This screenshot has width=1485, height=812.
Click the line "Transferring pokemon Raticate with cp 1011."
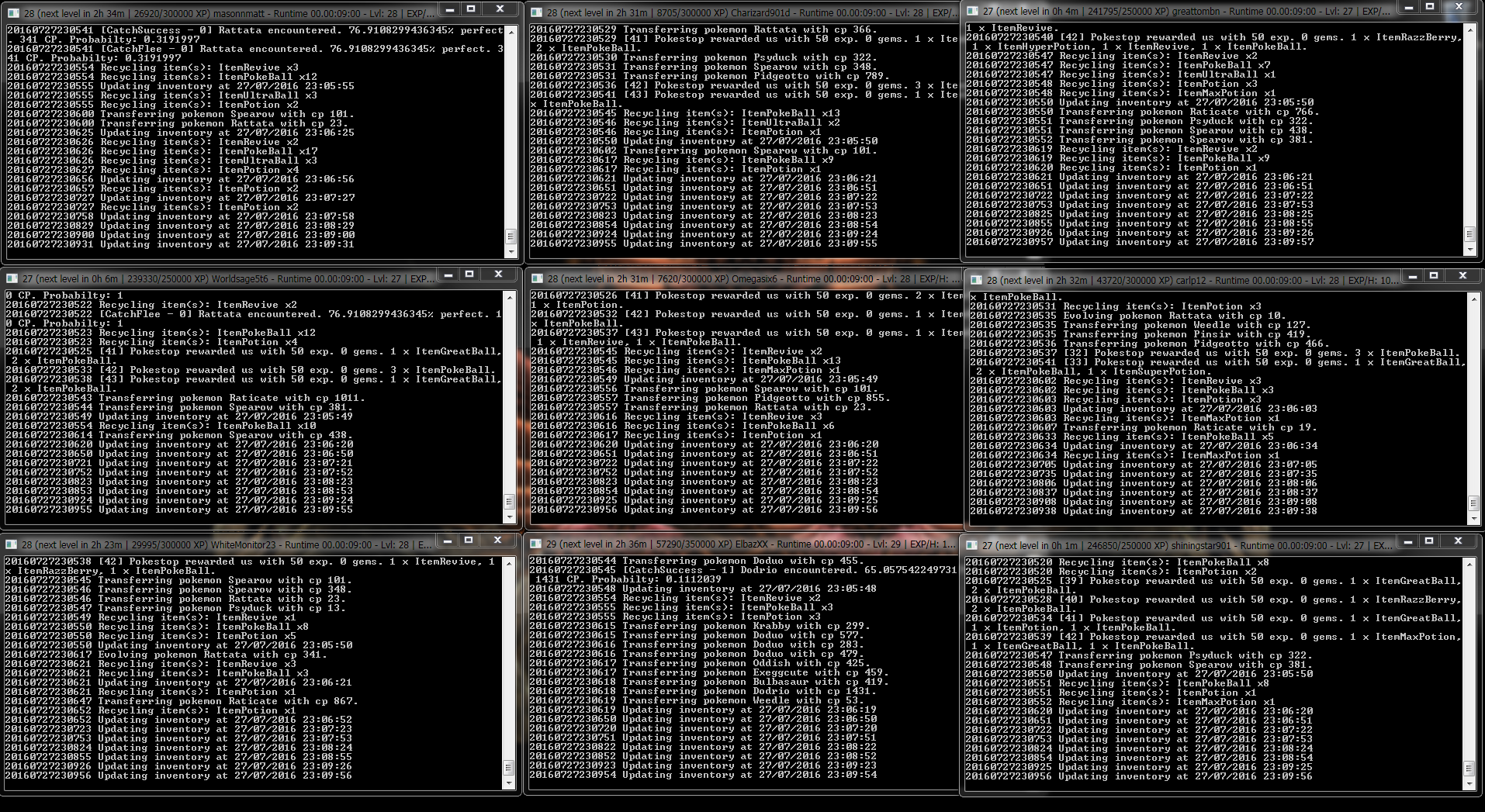(185, 398)
